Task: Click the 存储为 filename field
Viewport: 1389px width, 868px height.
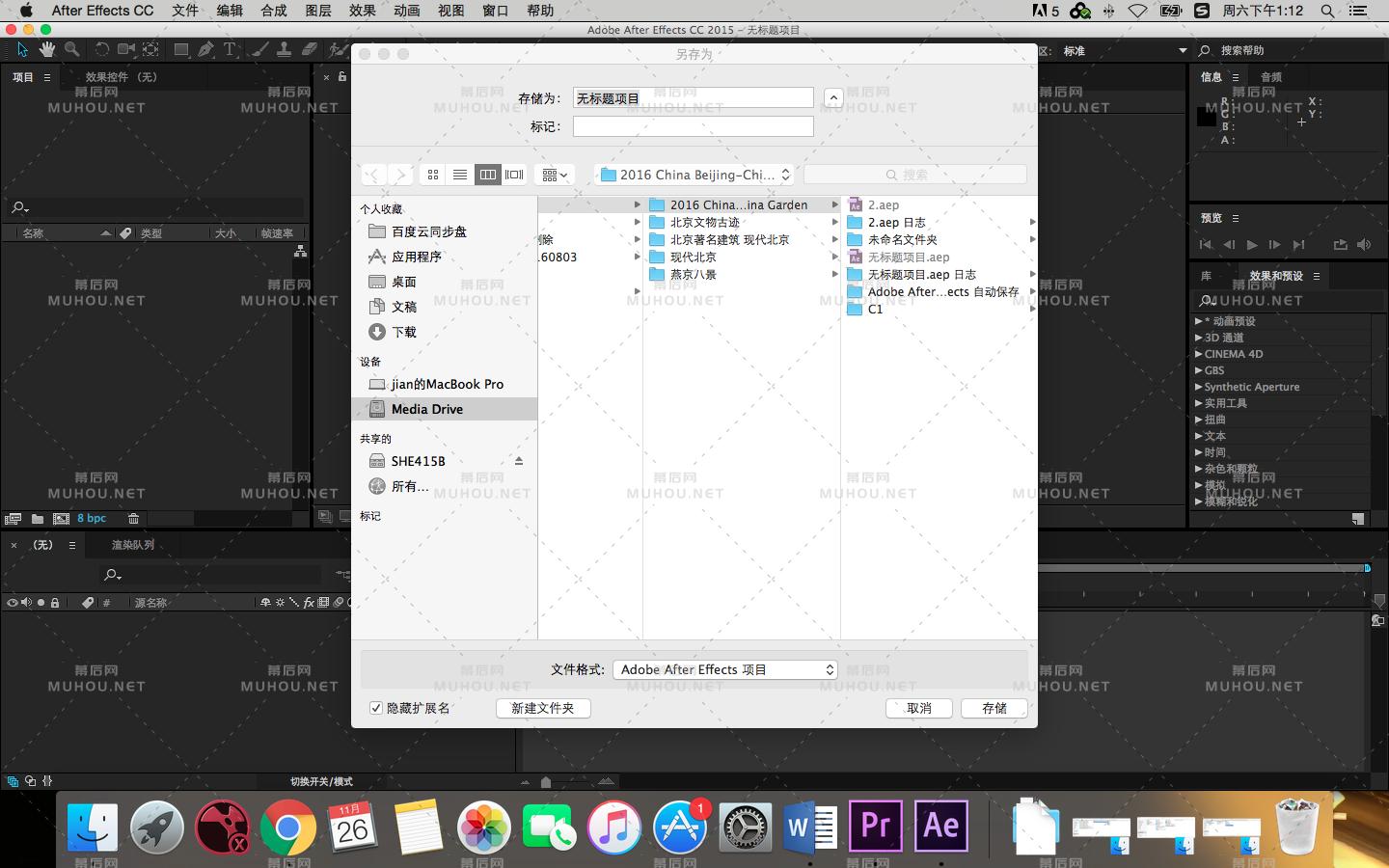Action: [x=694, y=97]
